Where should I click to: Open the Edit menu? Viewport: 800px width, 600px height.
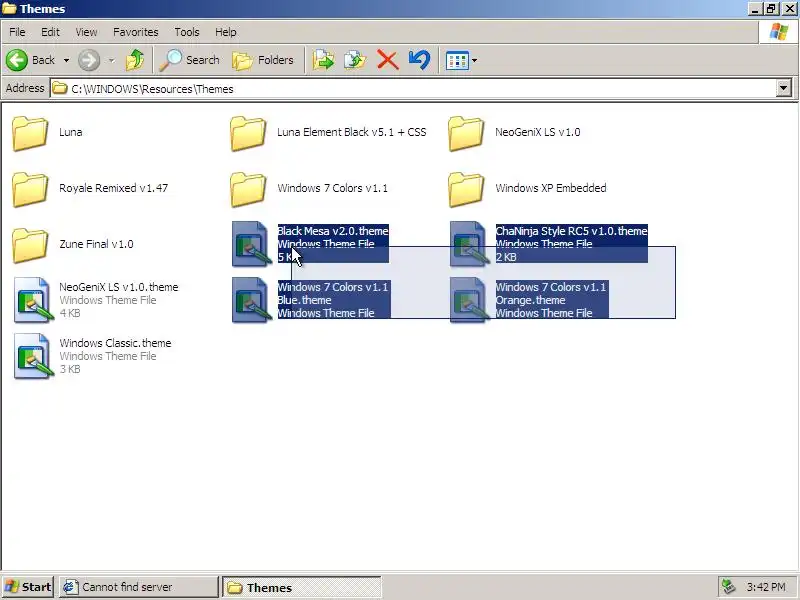coord(50,32)
